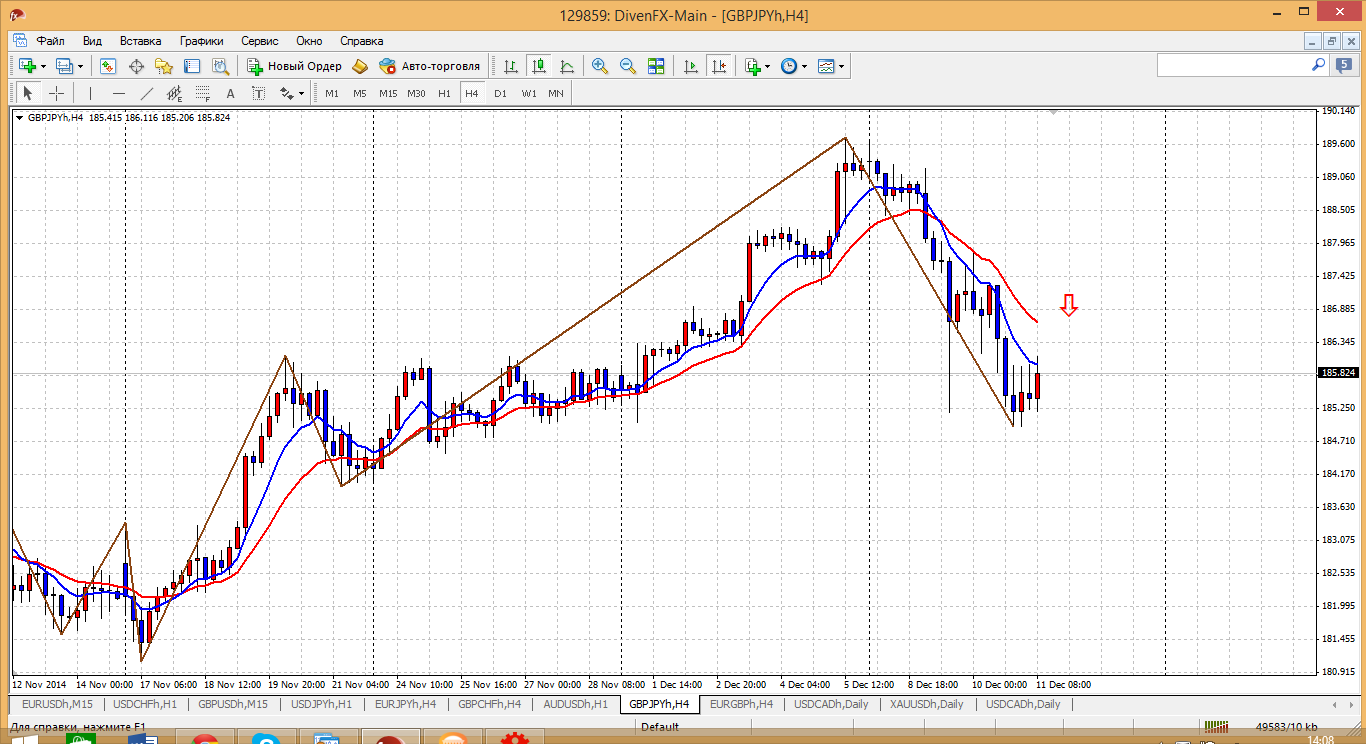This screenshot has width=1369, height=744.
Task: Draw a trendline with the Trendline tool
Action: pos(147,93)
